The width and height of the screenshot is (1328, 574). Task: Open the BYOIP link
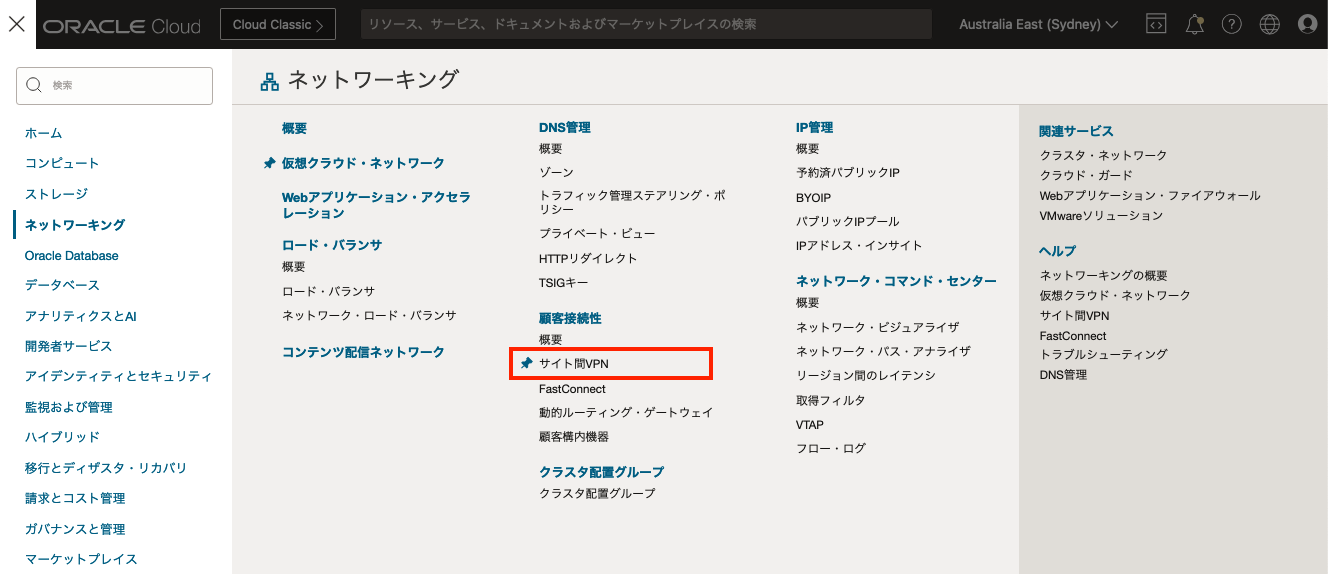813,198
